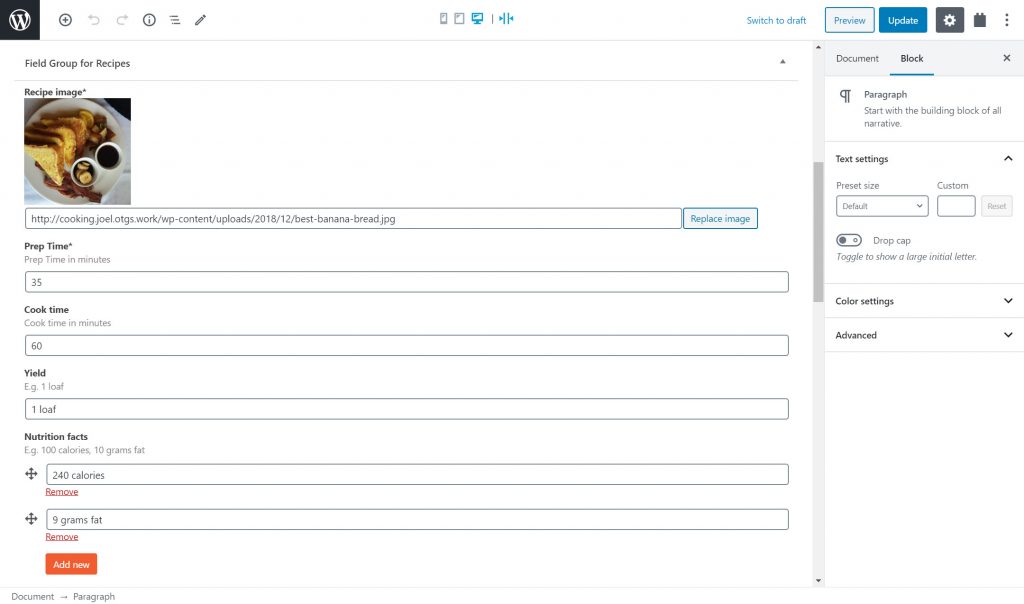Click the Prep Time input field
Screen dimensions: 1024x604
[406, 282]
